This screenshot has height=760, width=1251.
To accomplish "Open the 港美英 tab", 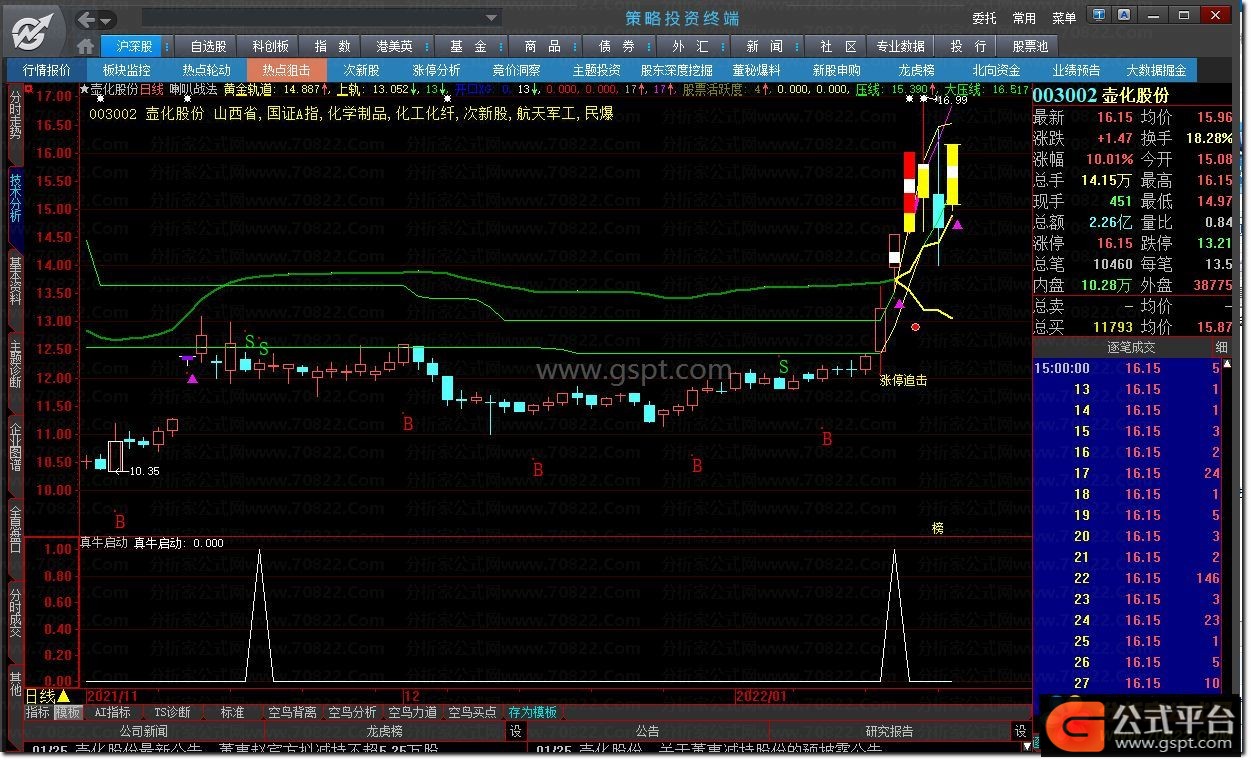I will tap(394, 47).
